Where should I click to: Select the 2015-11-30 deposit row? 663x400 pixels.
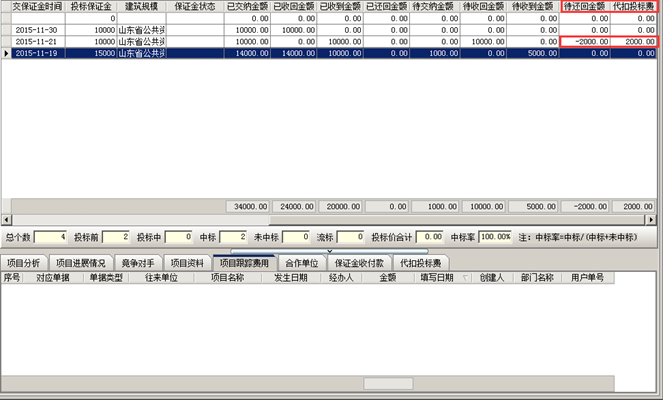(36, 30)
